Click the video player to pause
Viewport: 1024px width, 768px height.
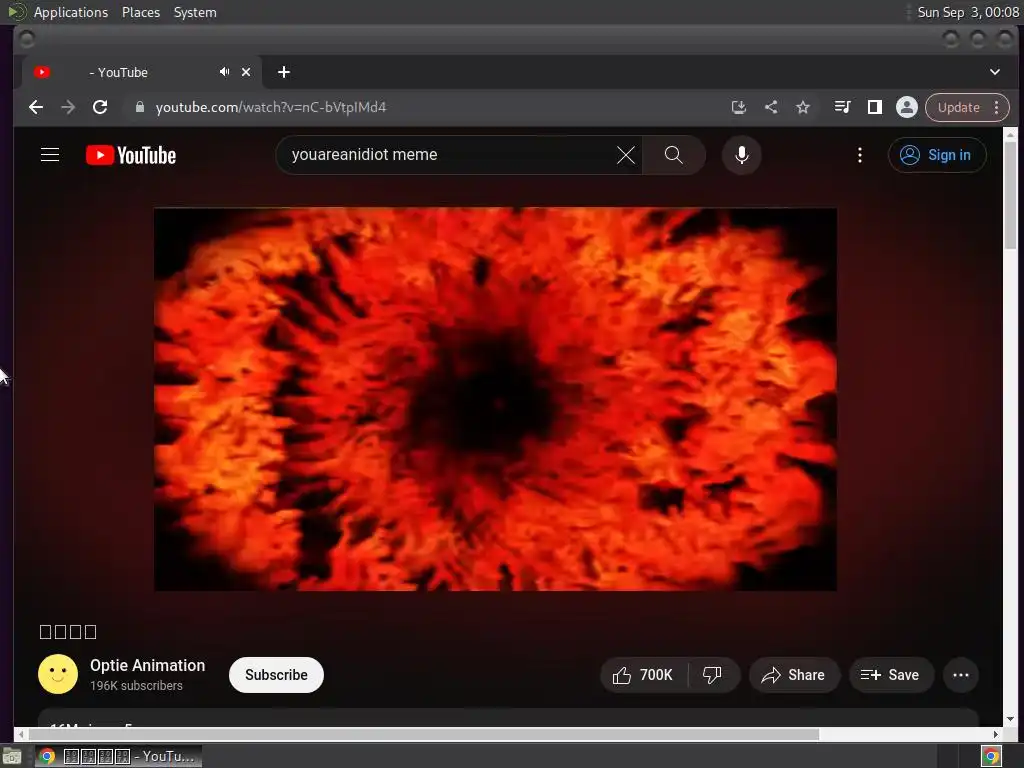point(495,399)
